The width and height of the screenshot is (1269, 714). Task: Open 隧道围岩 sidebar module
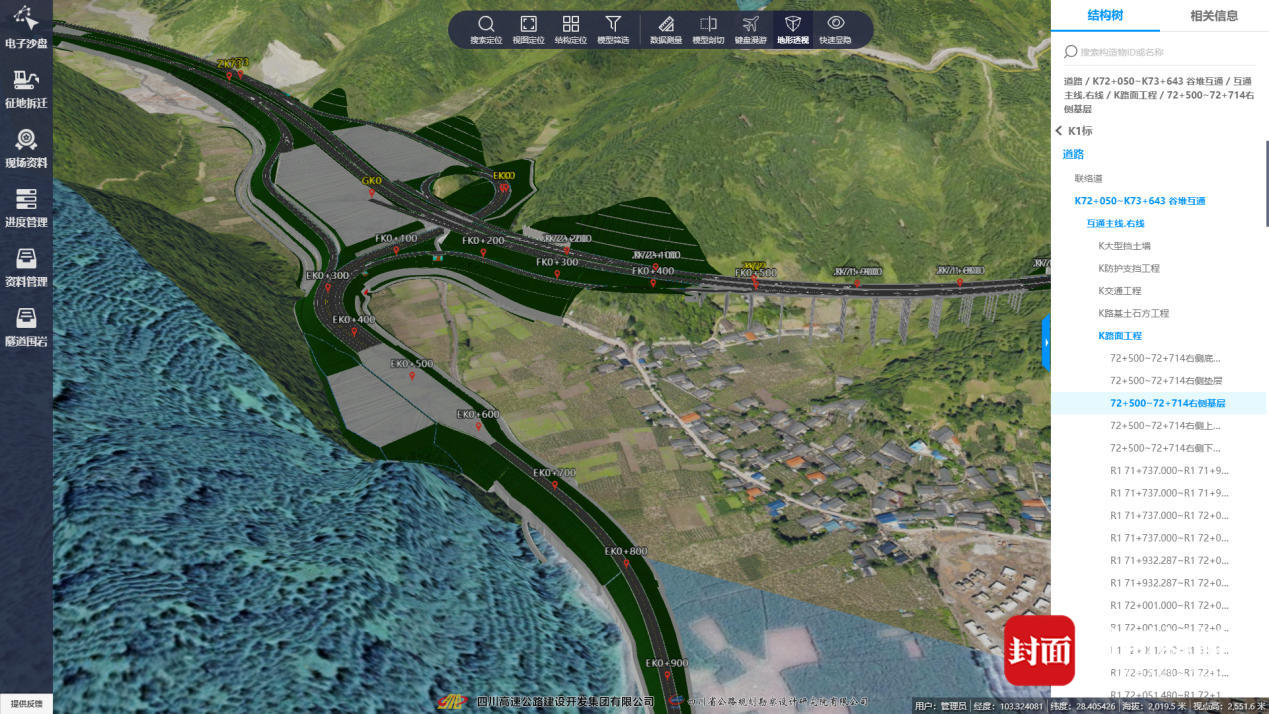pyautogui.click(x=26, y=326)
